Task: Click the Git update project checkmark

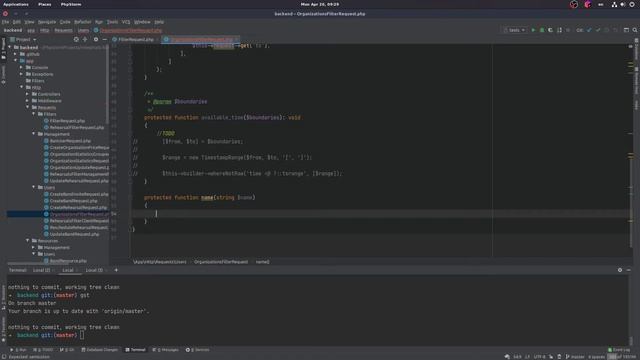Action: click(589, 30)
